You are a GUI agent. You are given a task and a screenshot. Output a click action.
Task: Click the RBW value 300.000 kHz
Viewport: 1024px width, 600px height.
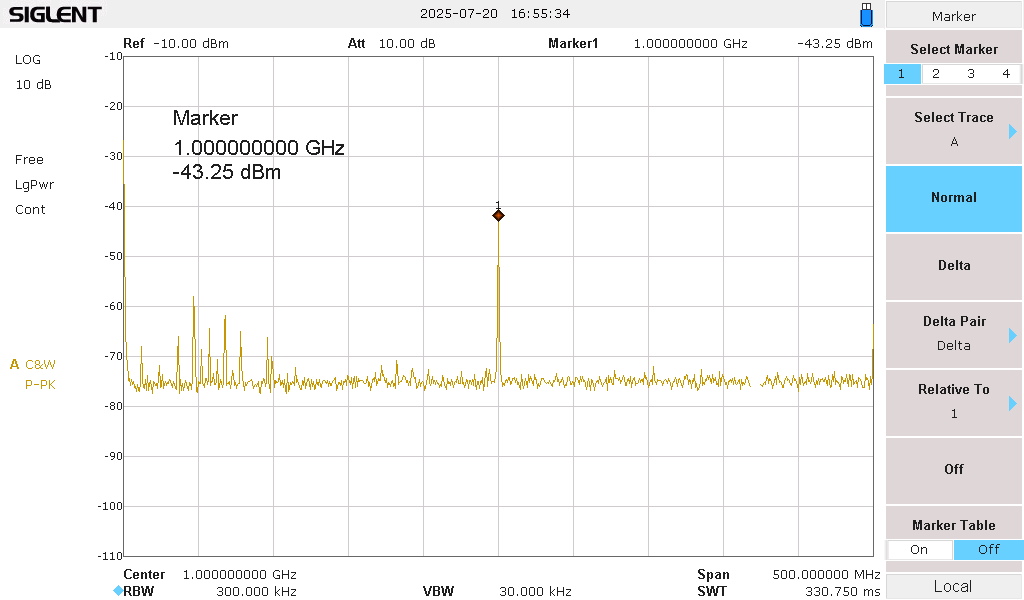256,592
